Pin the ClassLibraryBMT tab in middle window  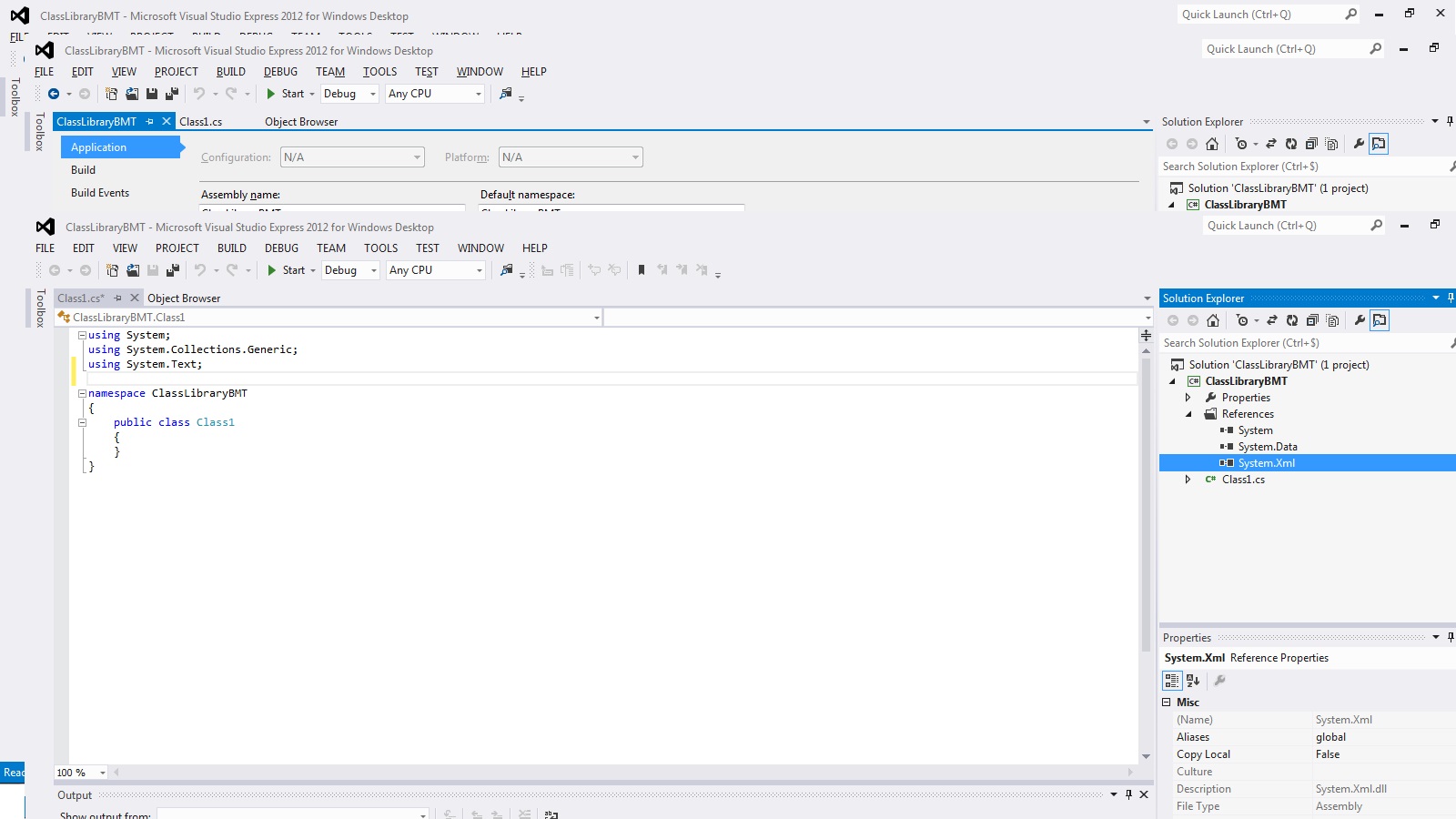pos(150,121)
